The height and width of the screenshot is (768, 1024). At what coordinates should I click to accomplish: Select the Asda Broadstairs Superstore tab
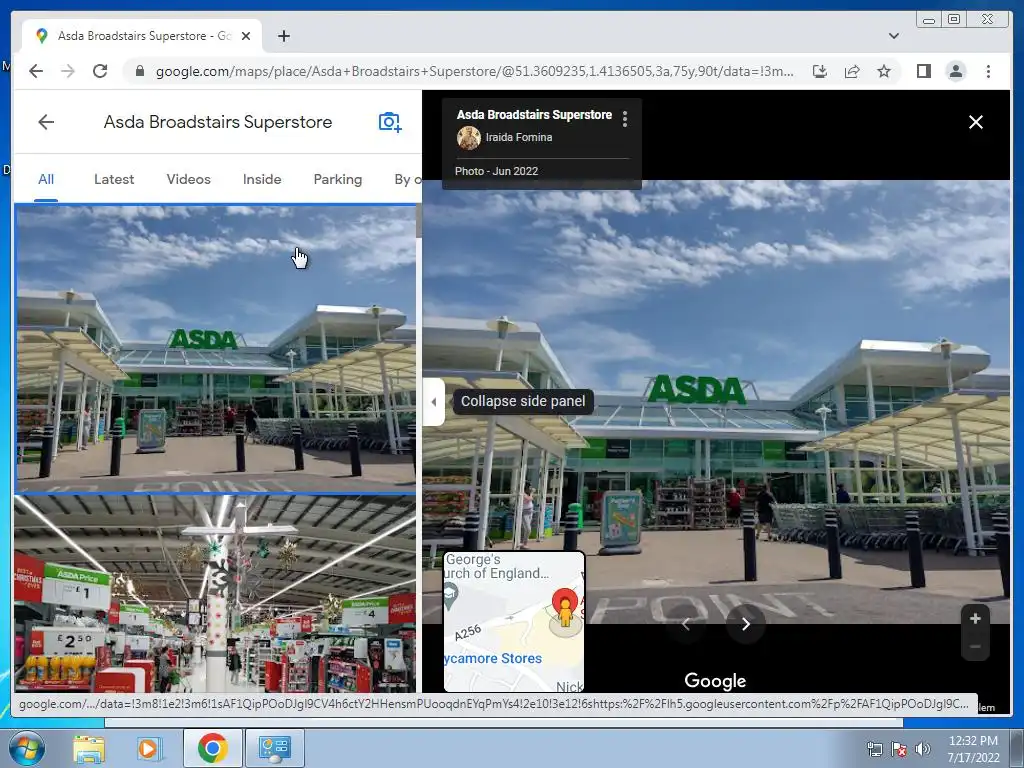click(x=142, y=36)
